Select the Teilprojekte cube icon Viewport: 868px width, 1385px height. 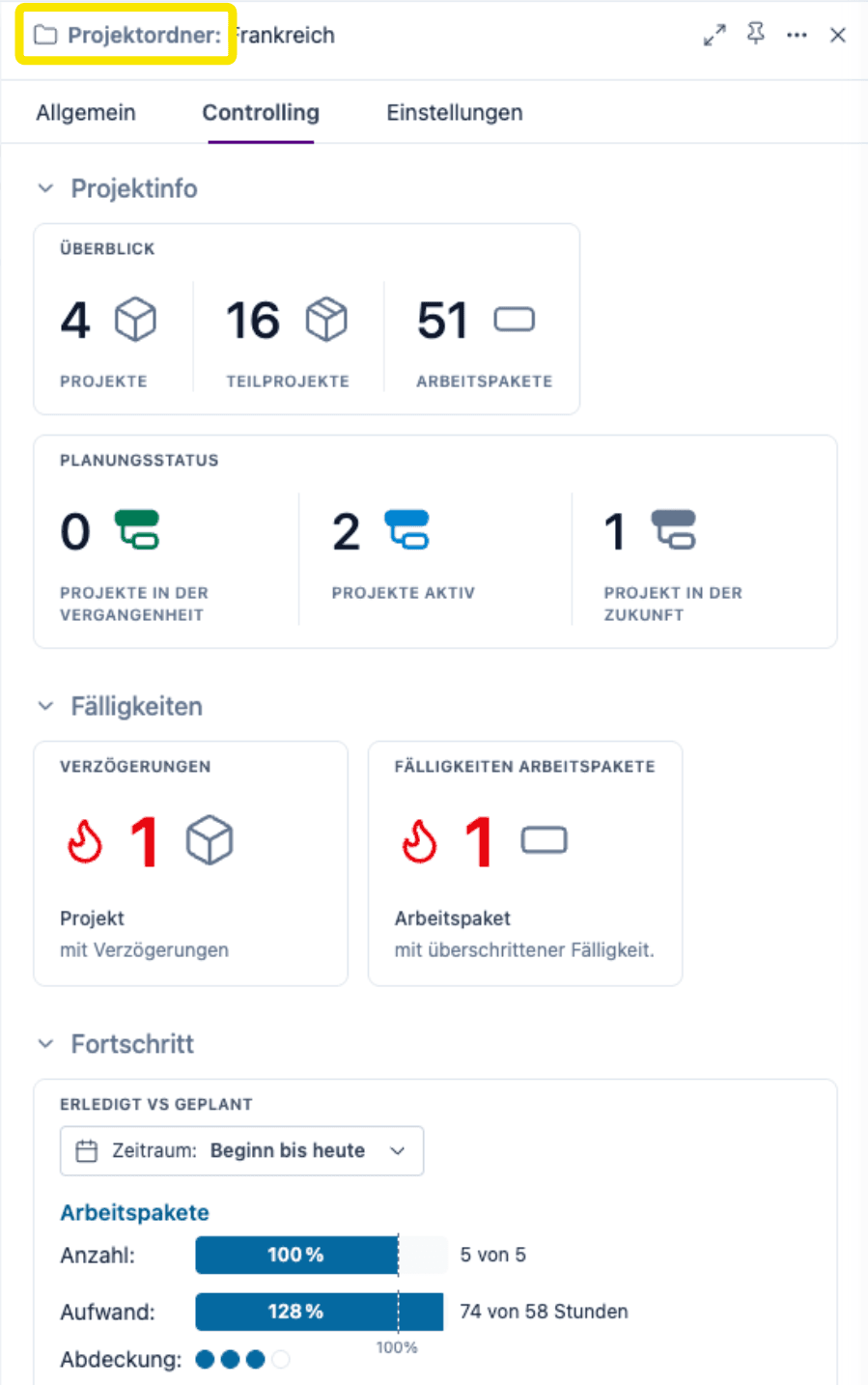point(326,319)
